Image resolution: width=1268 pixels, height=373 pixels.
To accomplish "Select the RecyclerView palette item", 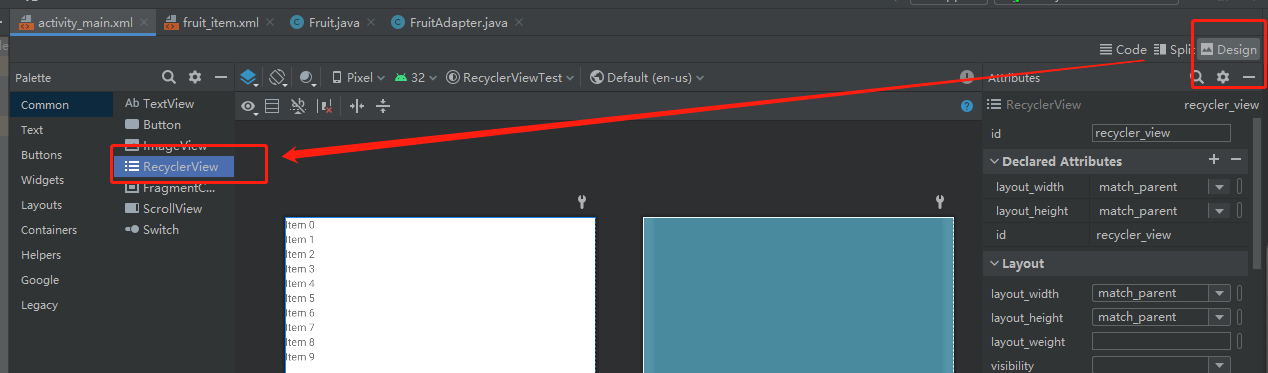I will (173, 167).
